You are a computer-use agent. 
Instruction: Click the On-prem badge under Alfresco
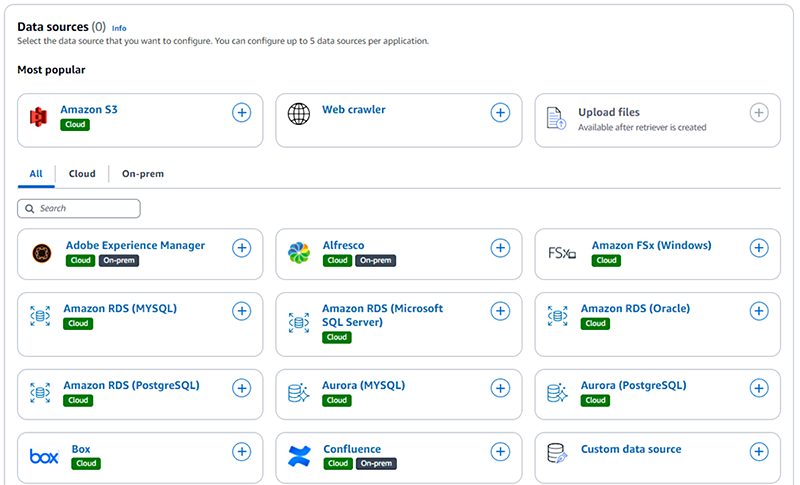coord(376,261)
